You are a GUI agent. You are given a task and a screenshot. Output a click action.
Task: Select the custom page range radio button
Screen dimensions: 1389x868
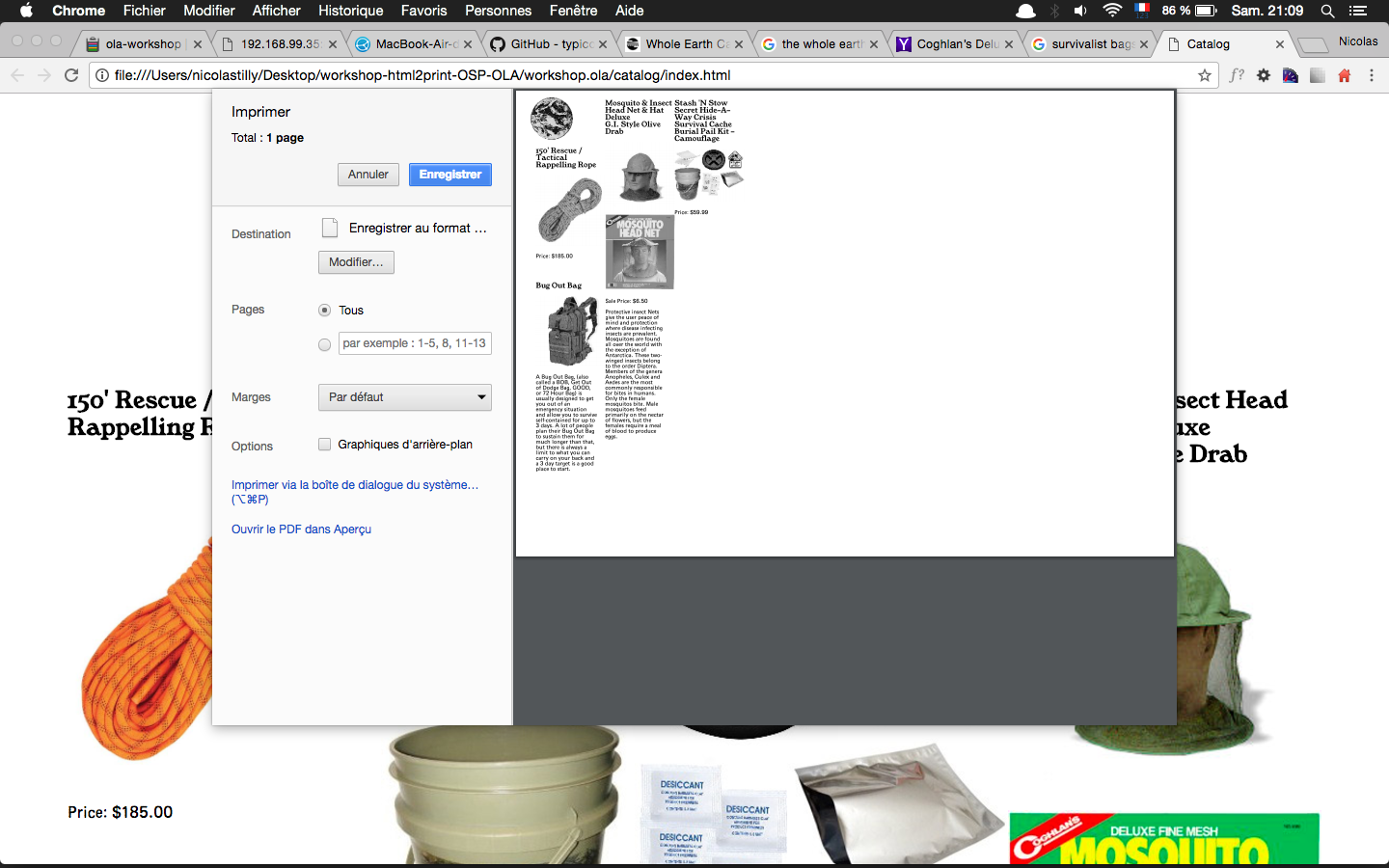(x=324, y=344)
